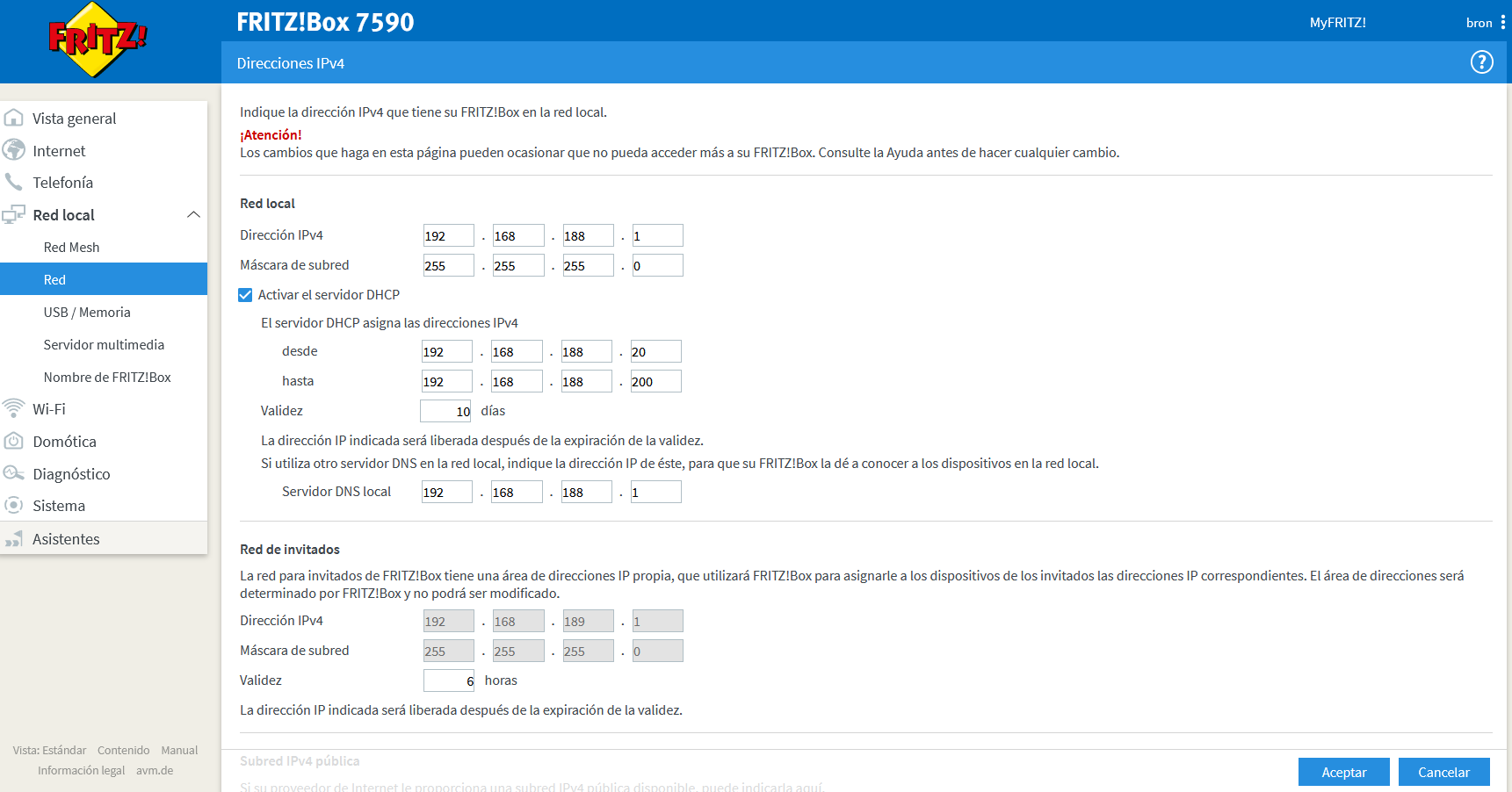Open the avm.de link
Viewport: 1512px width, 792px height.
tap(155, 770)
